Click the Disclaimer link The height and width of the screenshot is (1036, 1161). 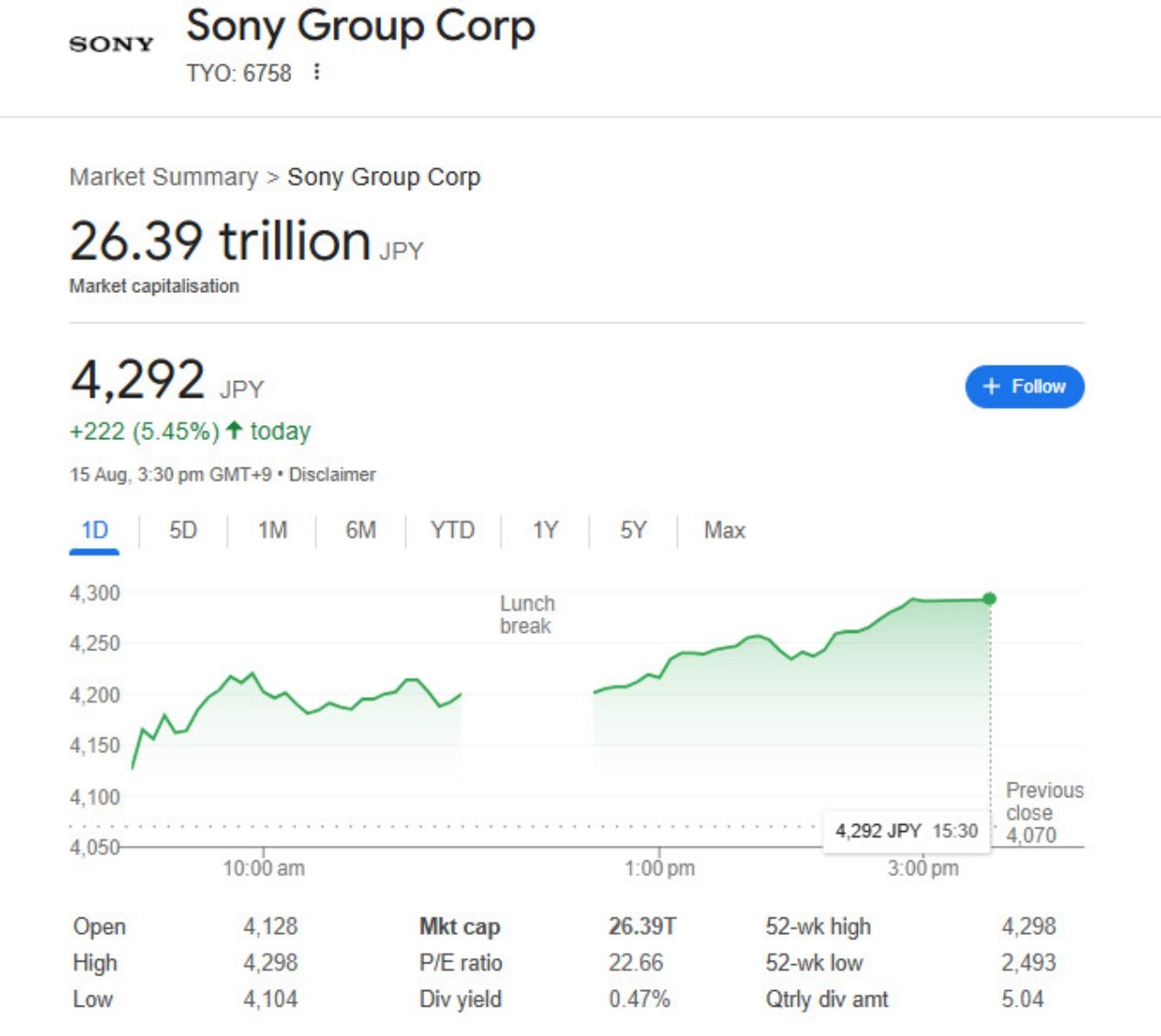coord(333,475)
